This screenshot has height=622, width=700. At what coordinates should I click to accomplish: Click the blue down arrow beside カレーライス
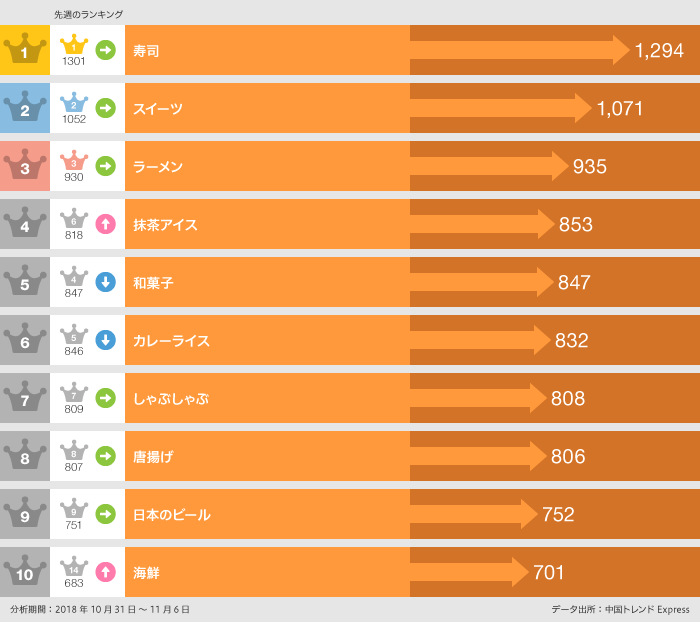[x=105, y=340]
